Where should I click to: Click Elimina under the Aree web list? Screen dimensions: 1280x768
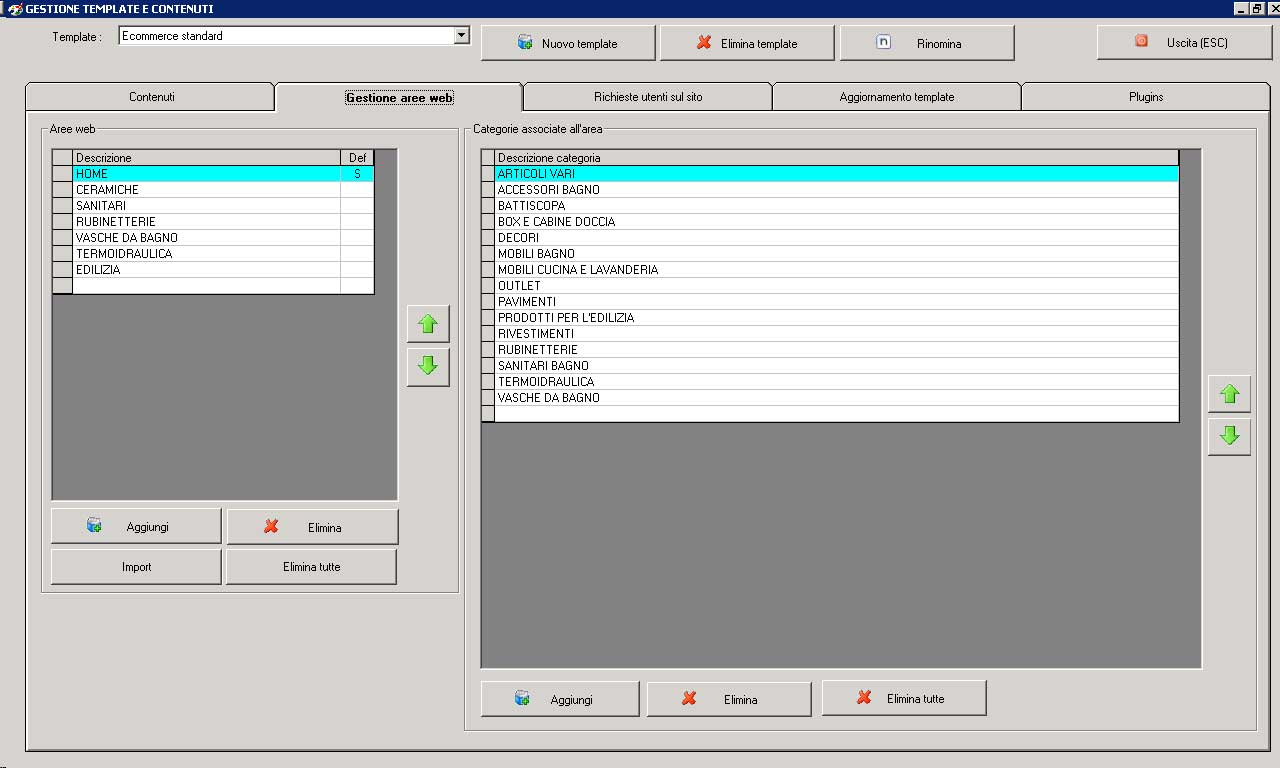click(312, 526)
